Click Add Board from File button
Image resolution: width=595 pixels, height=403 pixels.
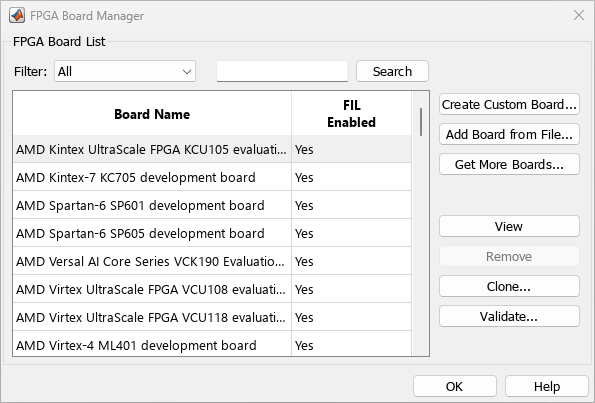[x=509, y=134]
